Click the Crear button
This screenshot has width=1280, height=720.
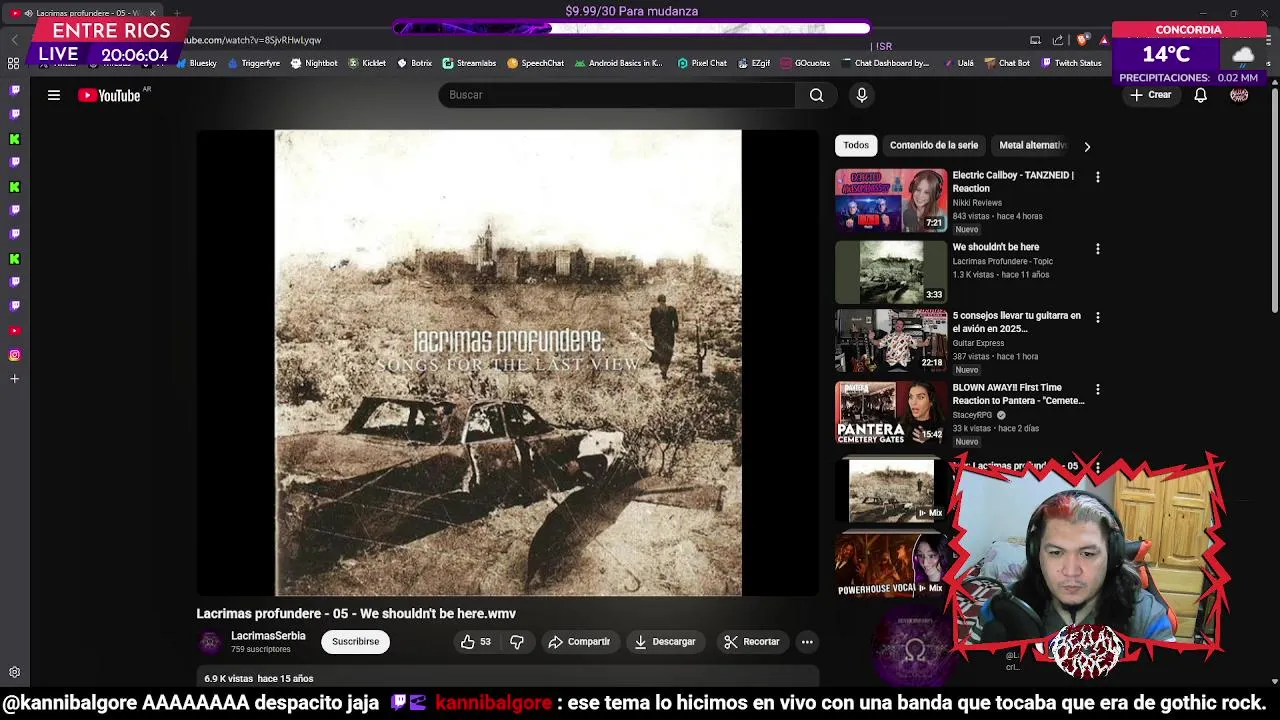(1150, 95)
